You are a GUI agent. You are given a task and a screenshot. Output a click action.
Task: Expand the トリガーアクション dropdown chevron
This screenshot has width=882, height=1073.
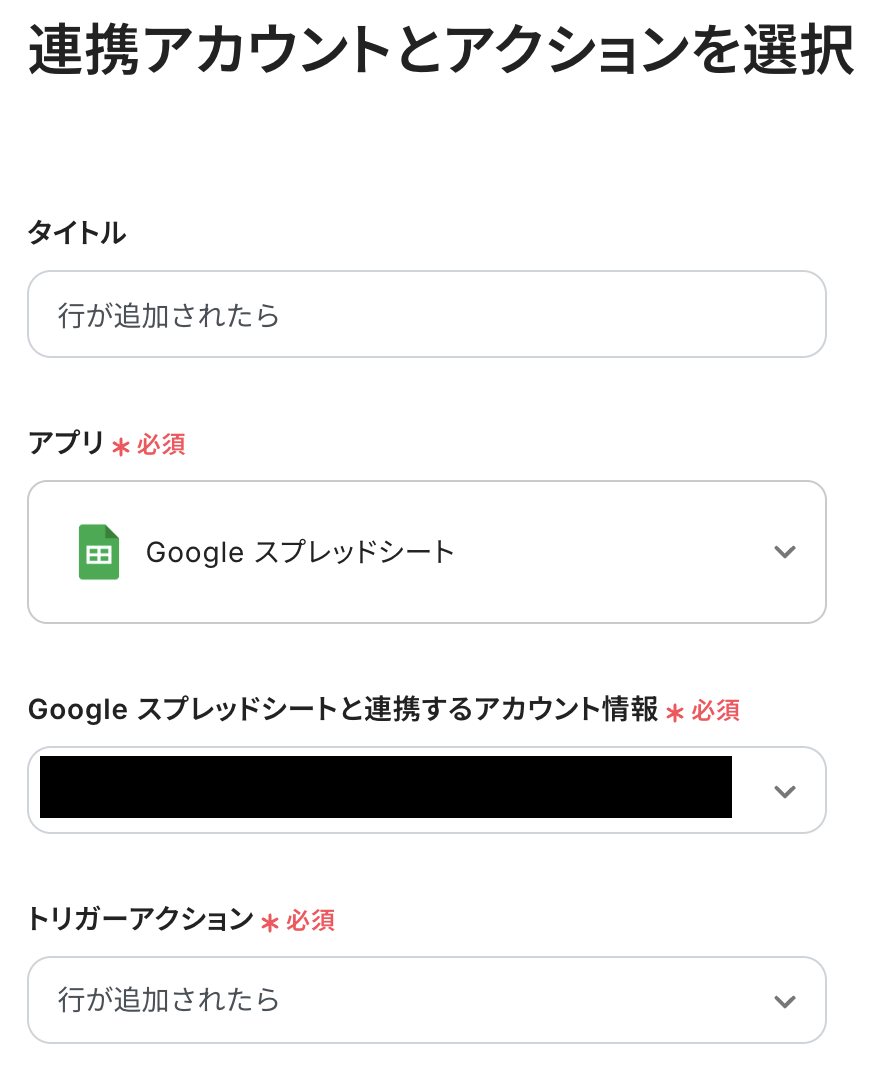point(785,1001)
